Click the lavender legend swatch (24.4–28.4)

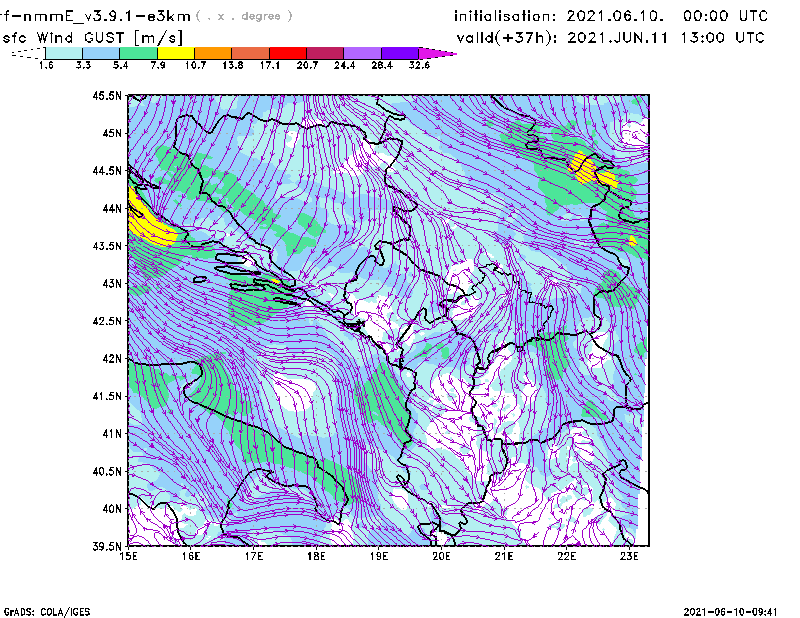362,53
